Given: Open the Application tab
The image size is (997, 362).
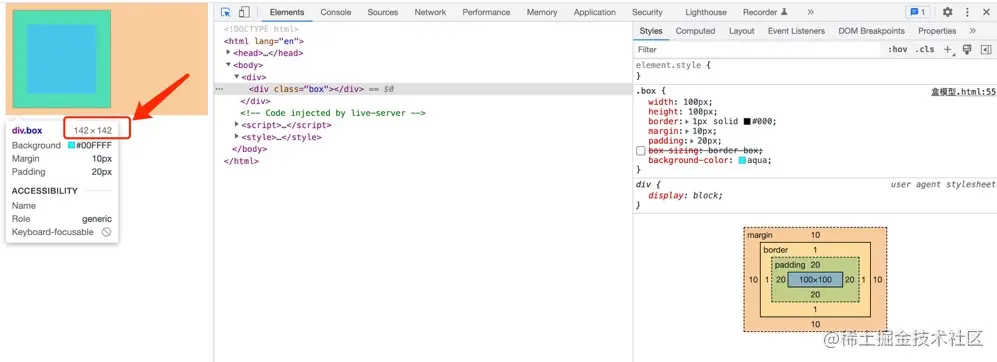Looking at the screenshot, I should pos(595,12).
